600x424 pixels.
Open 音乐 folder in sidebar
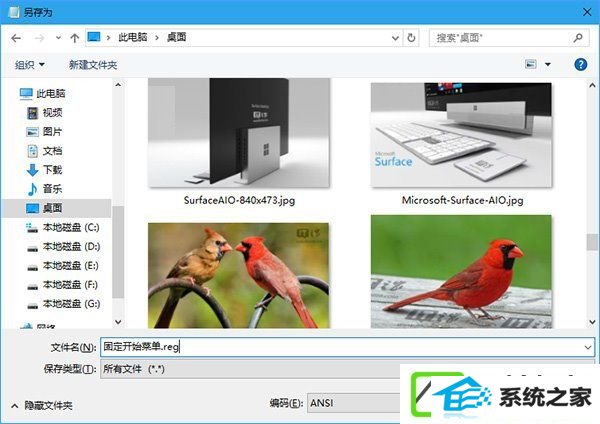[52, 189]
